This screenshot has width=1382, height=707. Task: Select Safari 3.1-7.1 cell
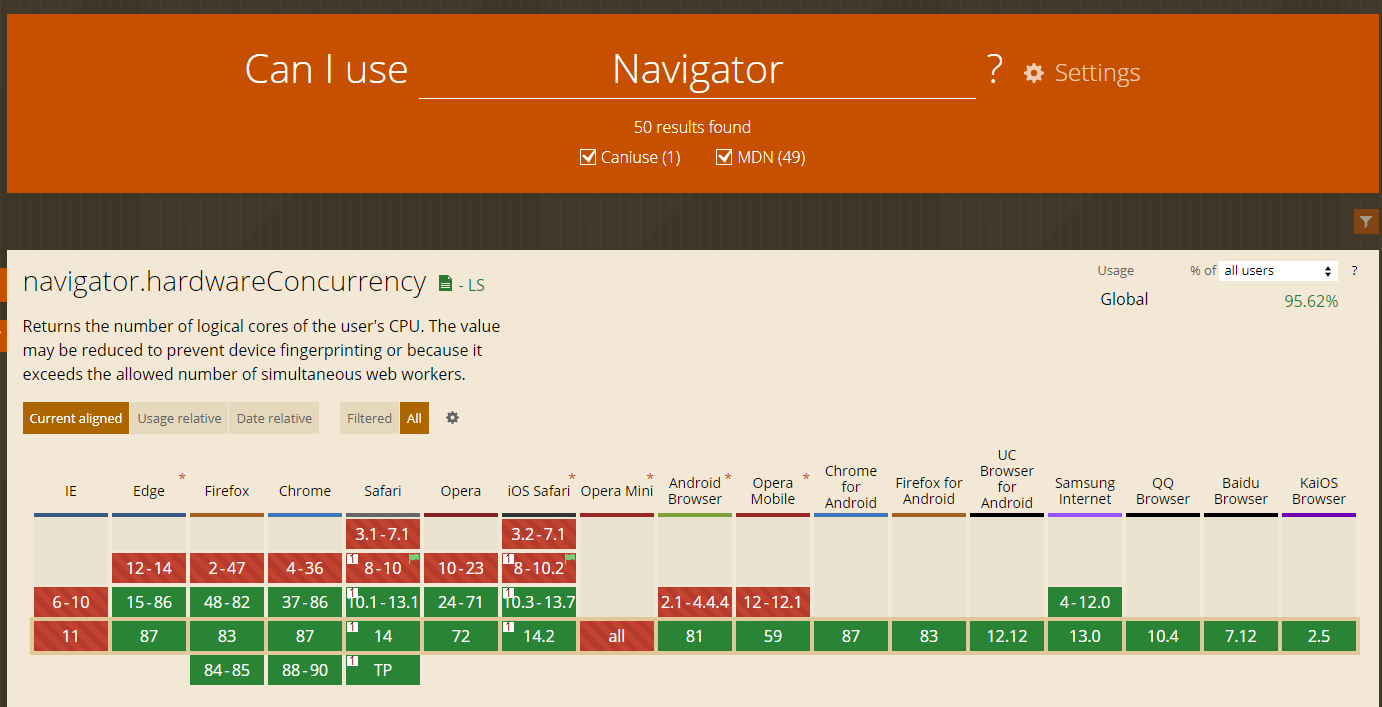383,534
